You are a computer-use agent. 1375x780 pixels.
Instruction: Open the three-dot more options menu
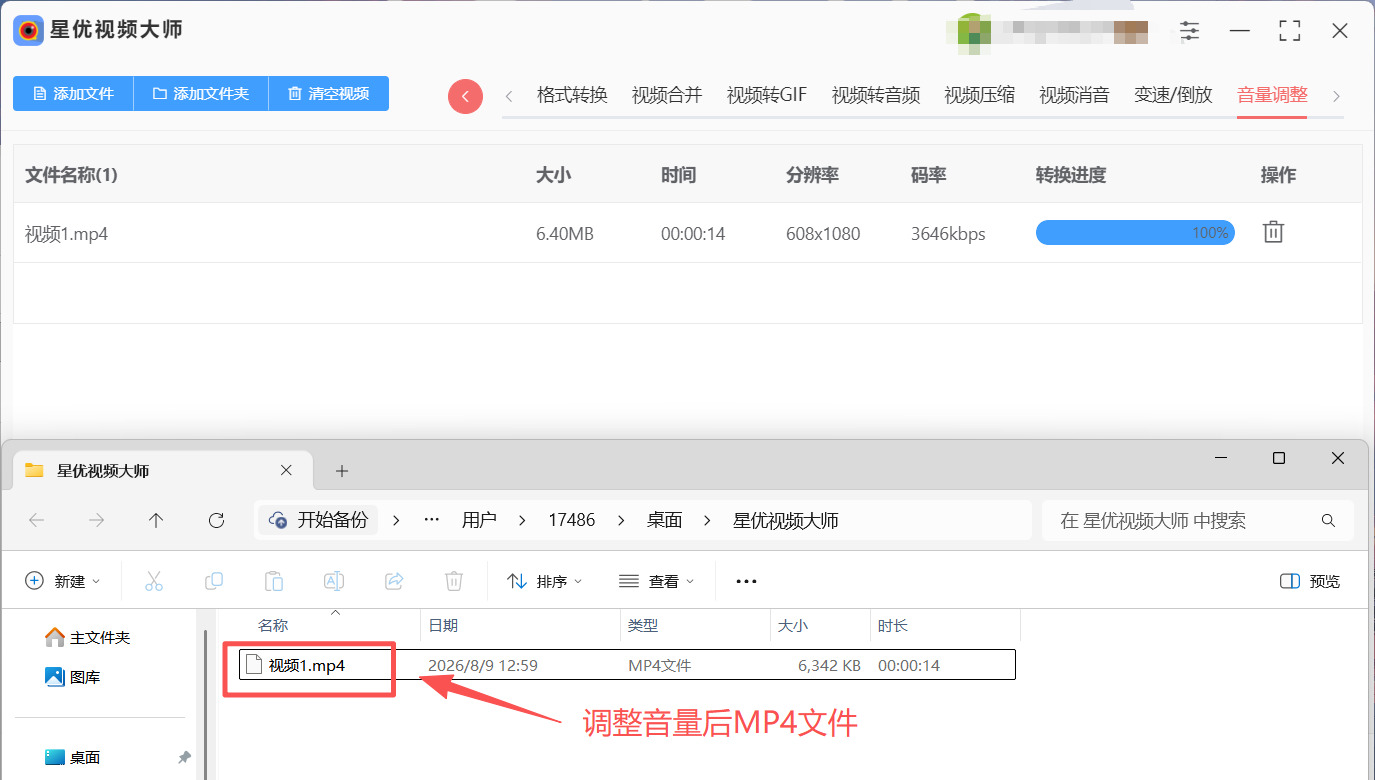point(746,581)
